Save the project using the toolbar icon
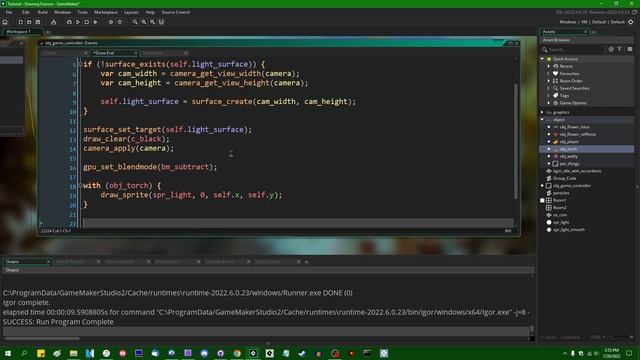The image size is (640, 360). coord(38,22)
